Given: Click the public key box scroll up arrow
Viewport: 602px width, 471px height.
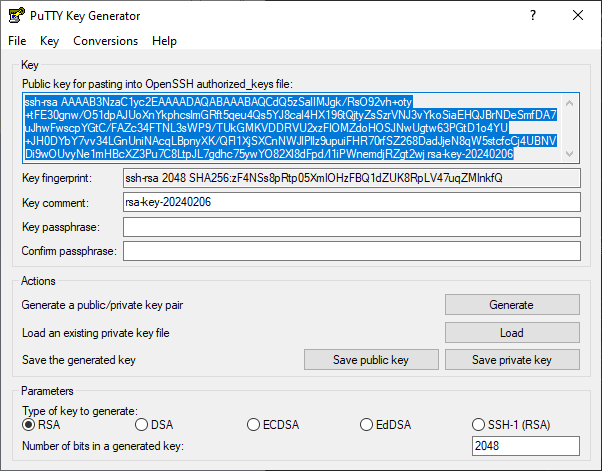Looking at the screenshot, I should coord(570,103).
